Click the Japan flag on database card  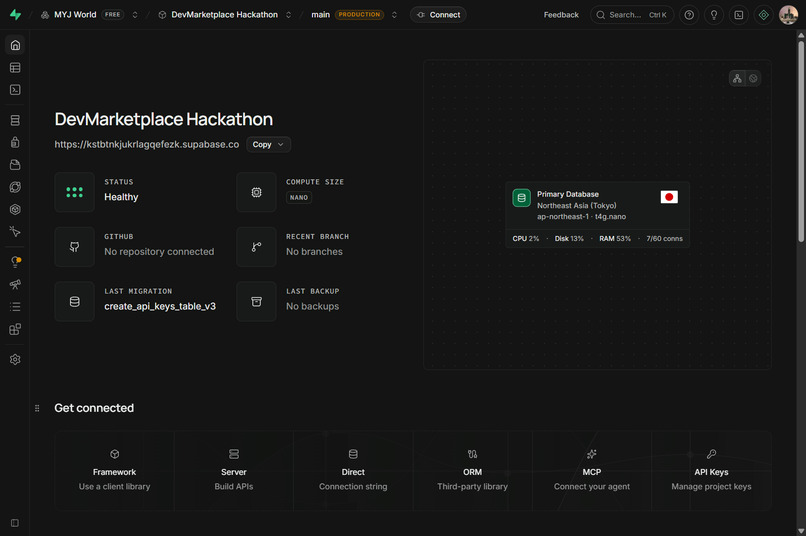point(669,197)
